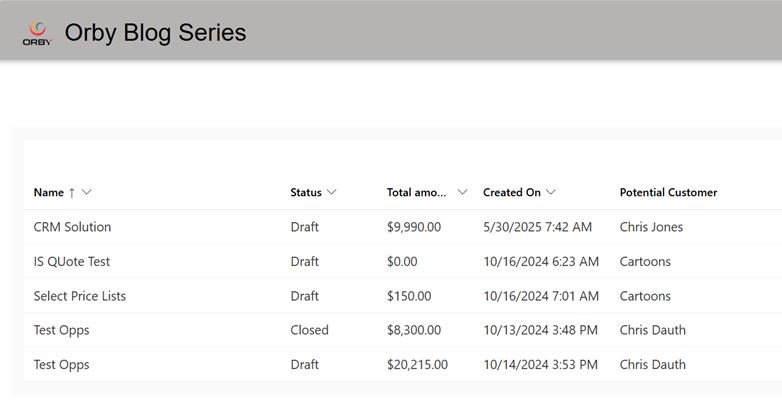This screenshot has height=411, width=782.
Task: Click the Name column header label
Action: (49, 193)
